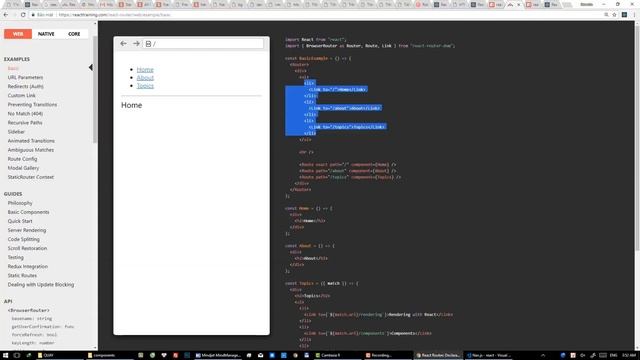The image size is (640, 360).
Task: Open the StaticRouter Context example
Action: click(x=31, y=177)
